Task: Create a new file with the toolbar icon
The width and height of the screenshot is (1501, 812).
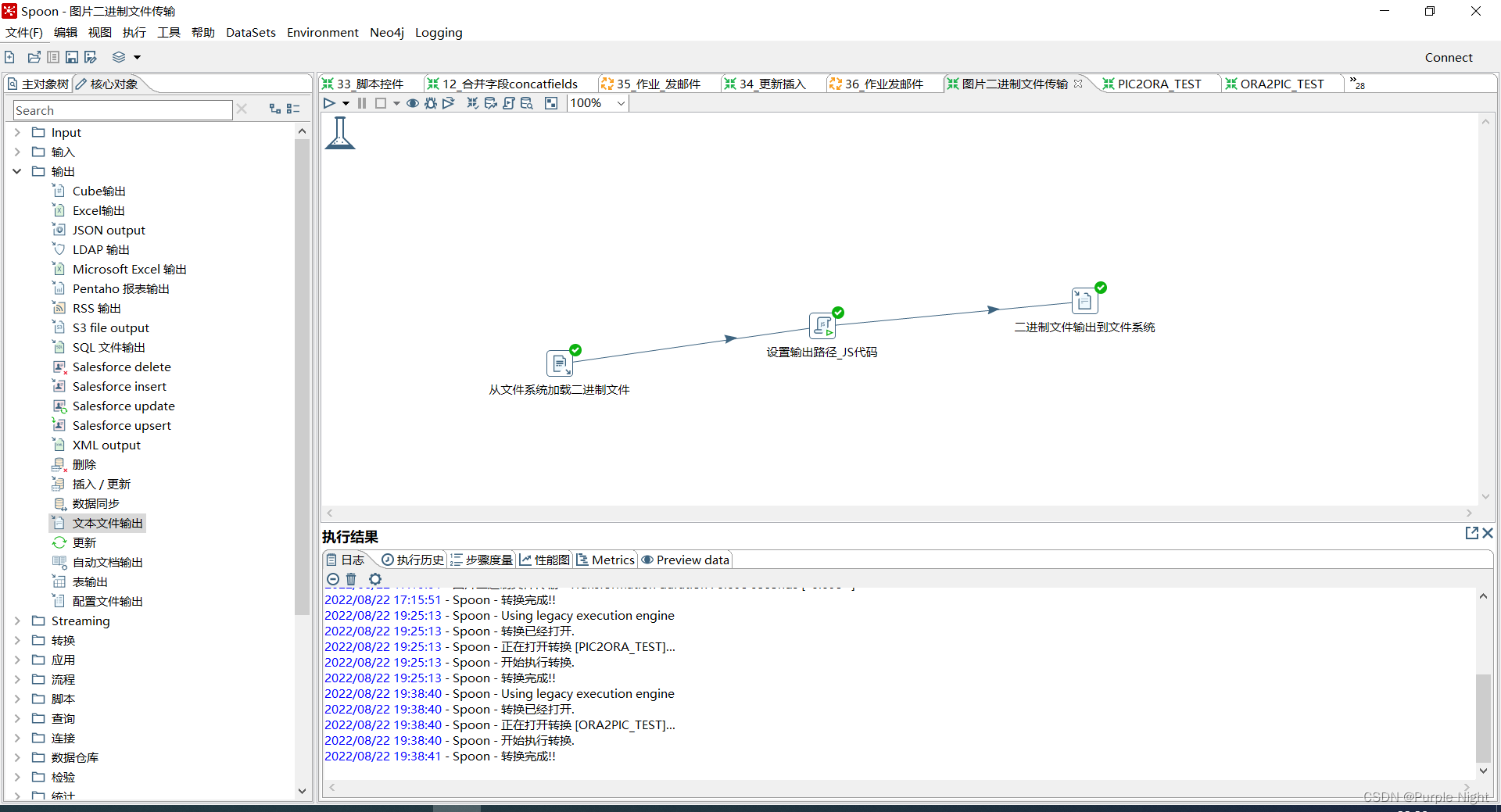Action: [9, 56]
